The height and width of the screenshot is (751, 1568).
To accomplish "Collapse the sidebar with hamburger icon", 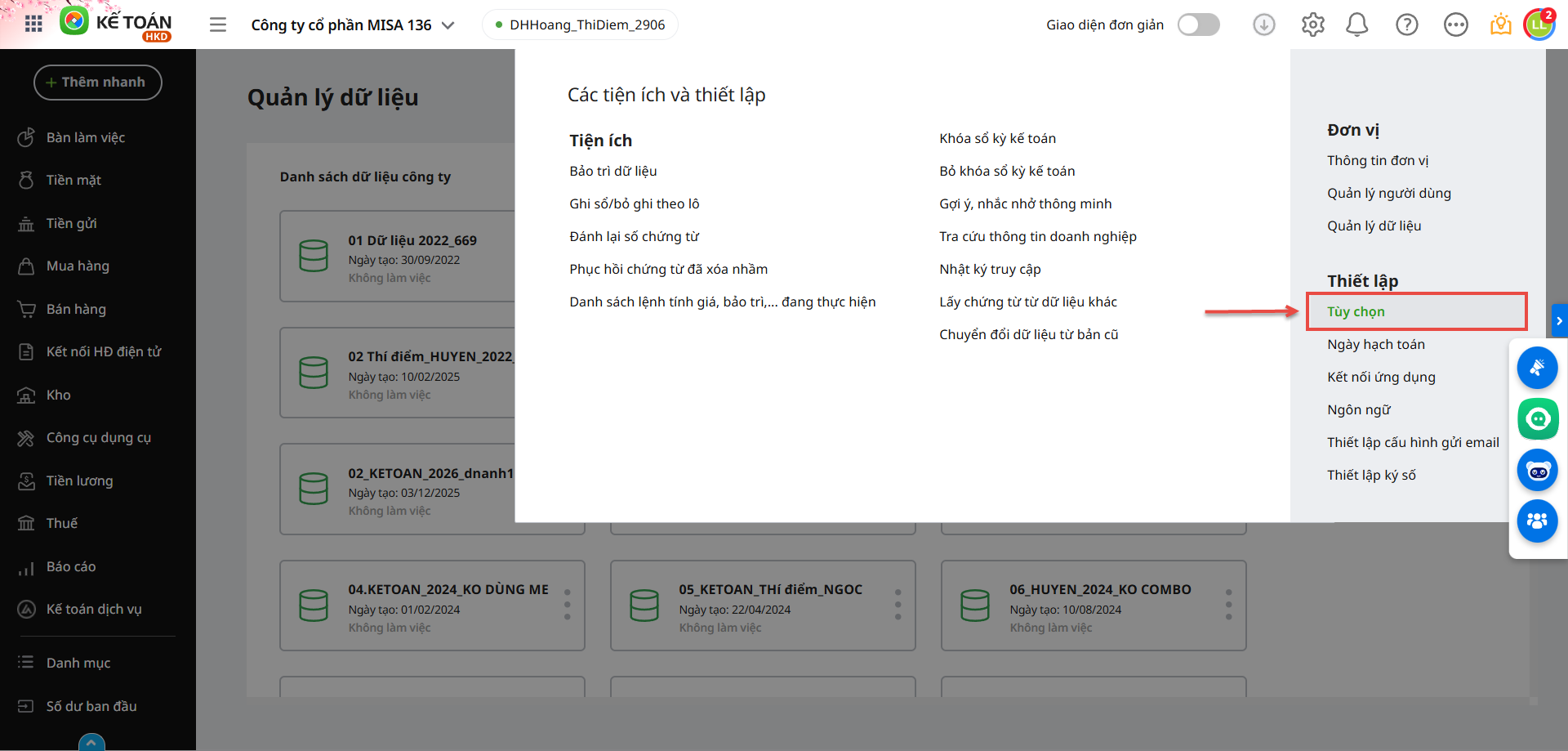I will pyautogui.click(x=218, y=25).
